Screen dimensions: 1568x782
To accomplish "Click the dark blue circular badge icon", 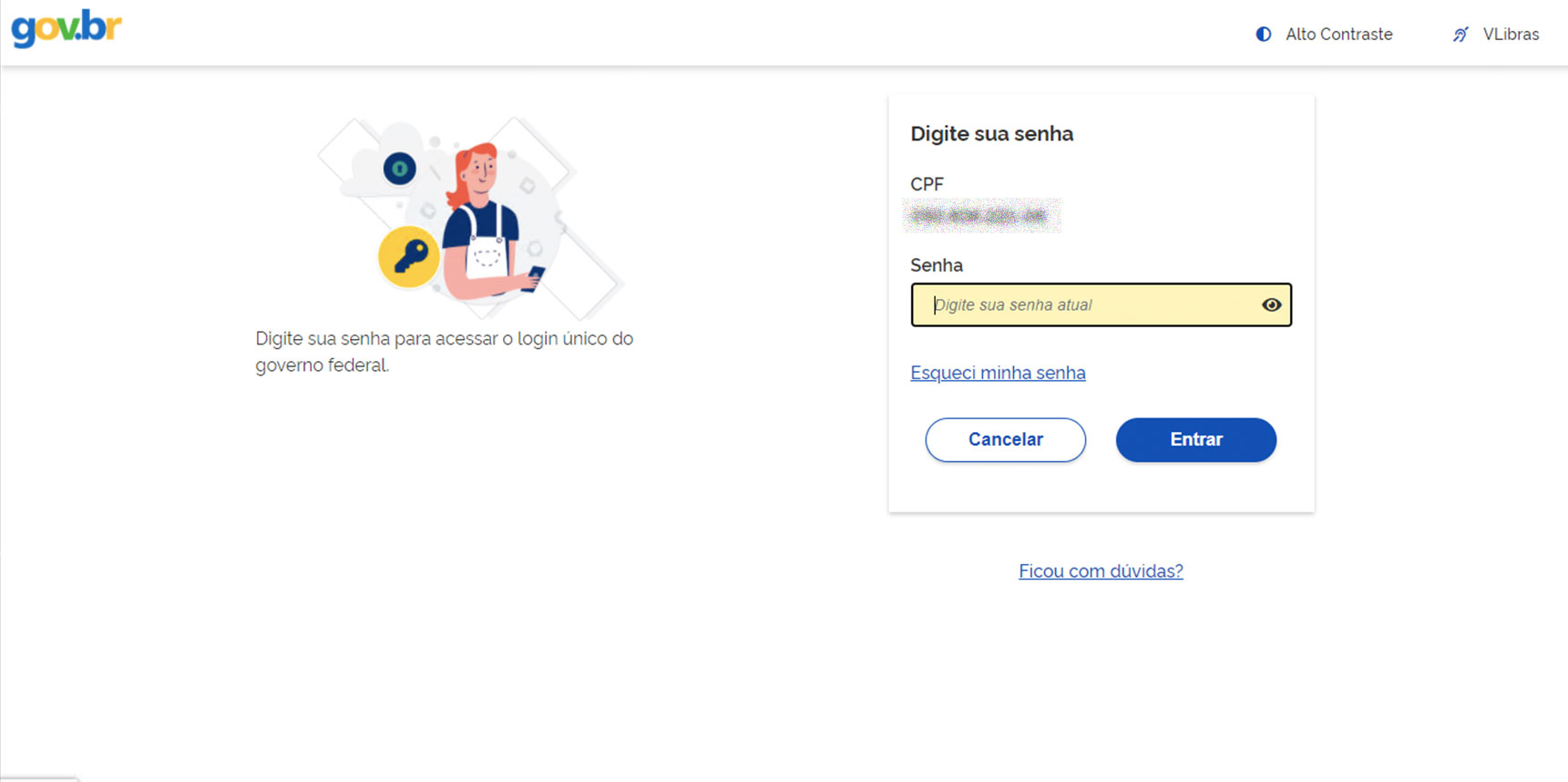I will (399, 169).
